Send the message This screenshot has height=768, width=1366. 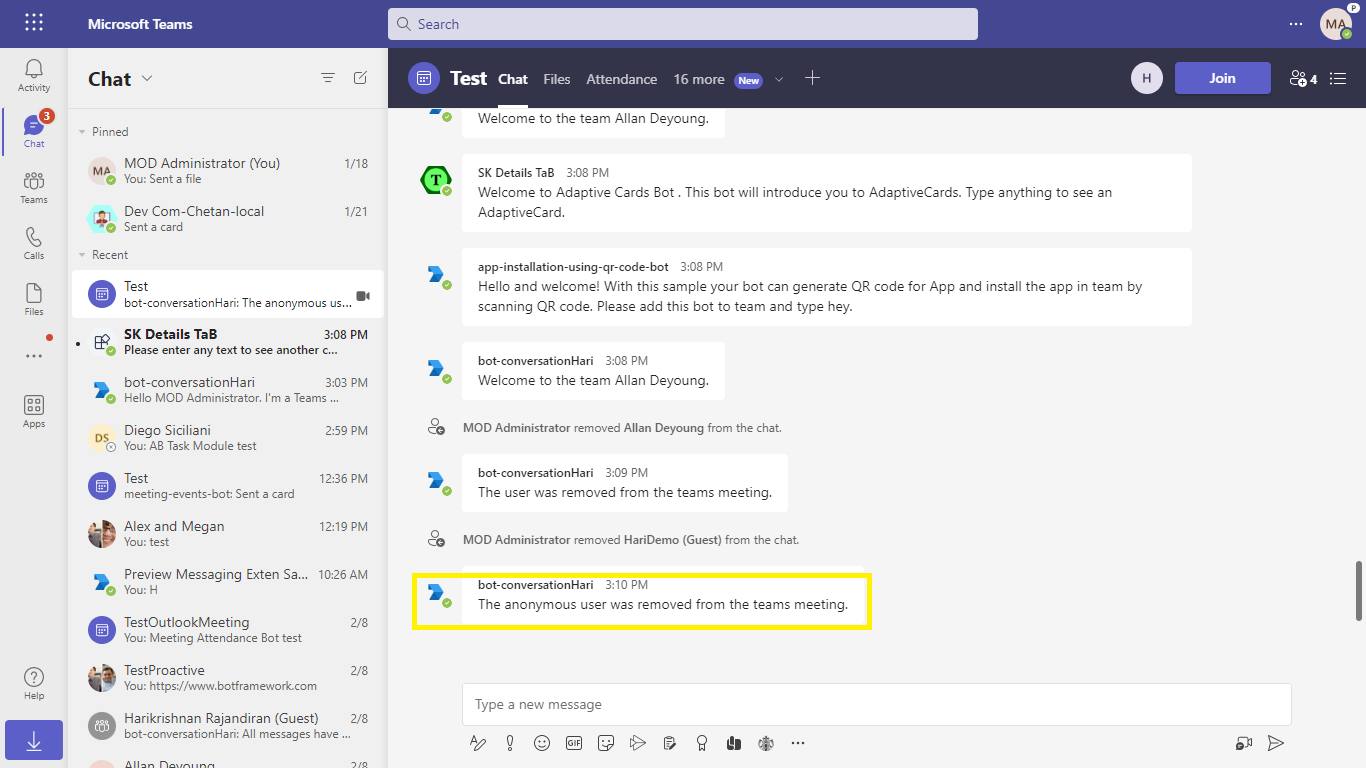coord(1276,743)
